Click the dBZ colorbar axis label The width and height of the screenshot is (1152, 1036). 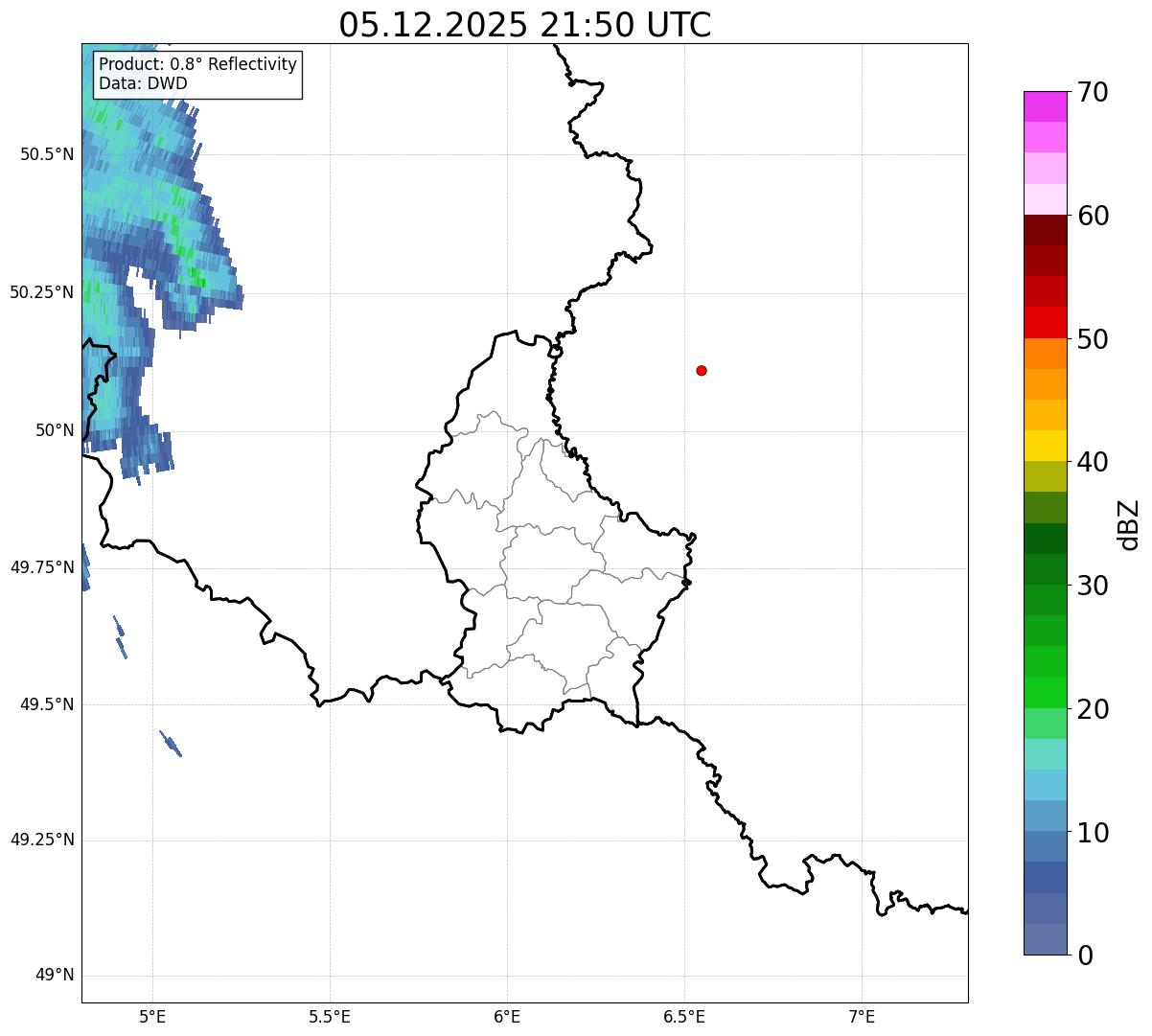(1129, 524)
